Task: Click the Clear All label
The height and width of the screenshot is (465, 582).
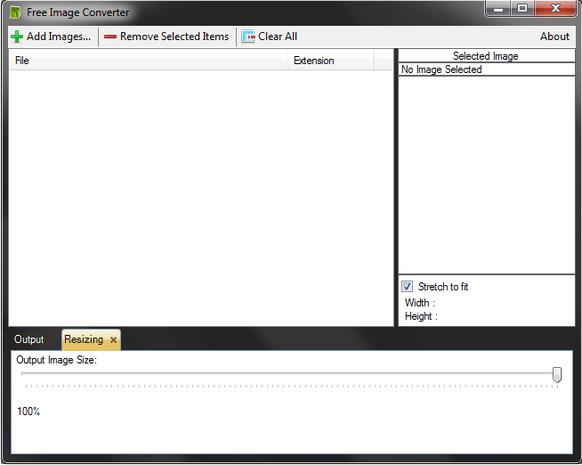Action: [278, 36]
